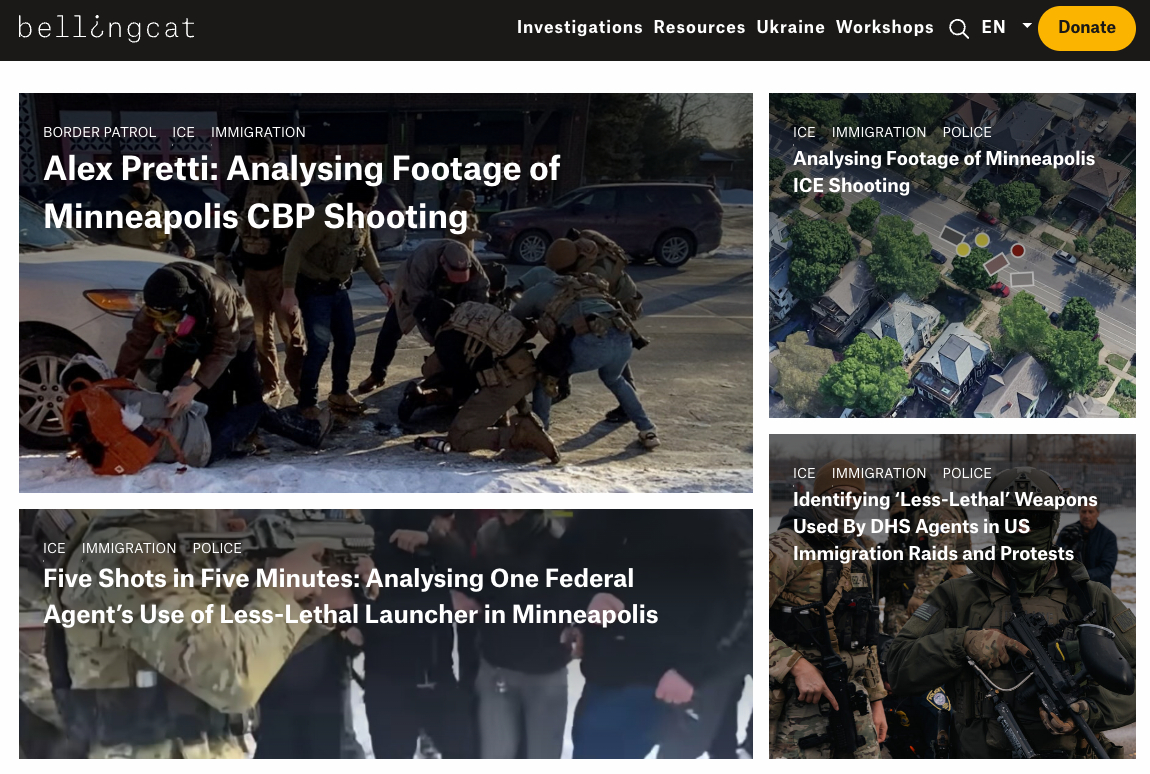
Task: Click the BORDER PATROL tag on the top article
Action: click(99, 132)
